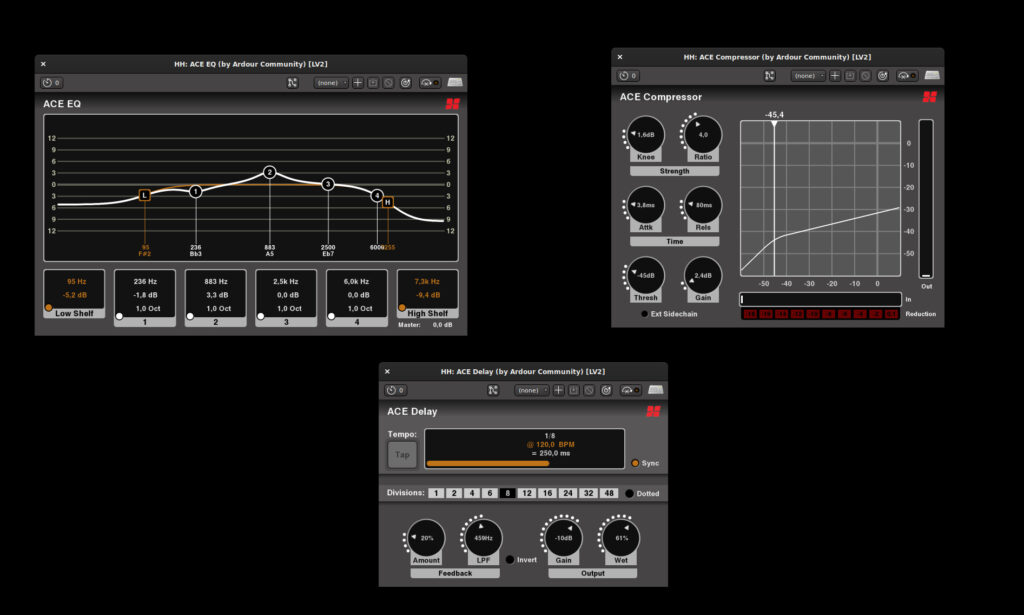Viewport: 1024px width, 615px height.
Task: Click the Ratio knob in ACE Compressor
Action: 703,134
